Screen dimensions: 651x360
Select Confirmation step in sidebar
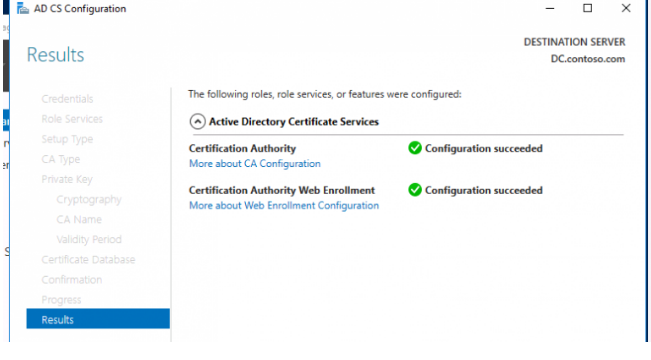tap(71, 280)
